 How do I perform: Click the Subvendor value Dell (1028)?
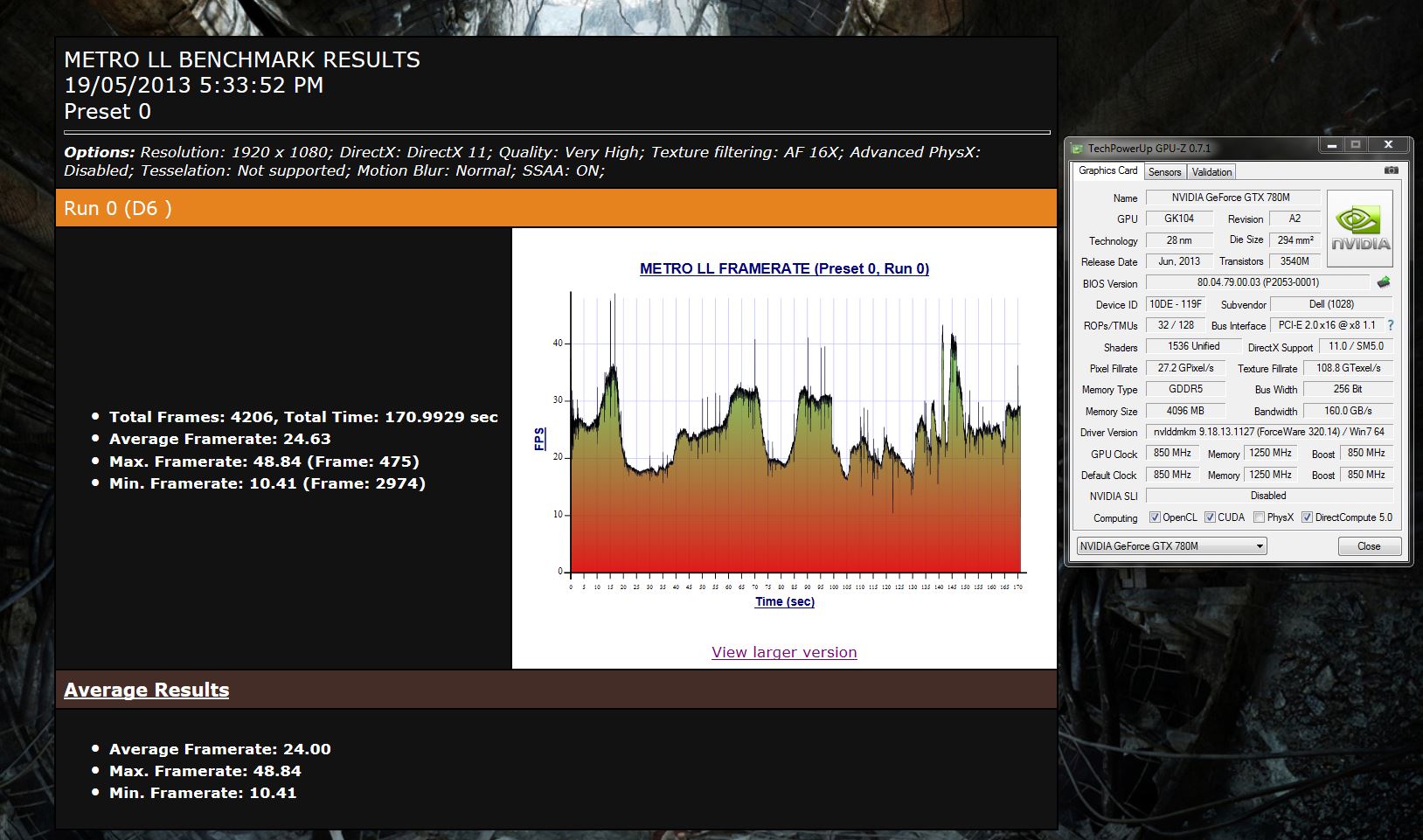point(1331,304)
